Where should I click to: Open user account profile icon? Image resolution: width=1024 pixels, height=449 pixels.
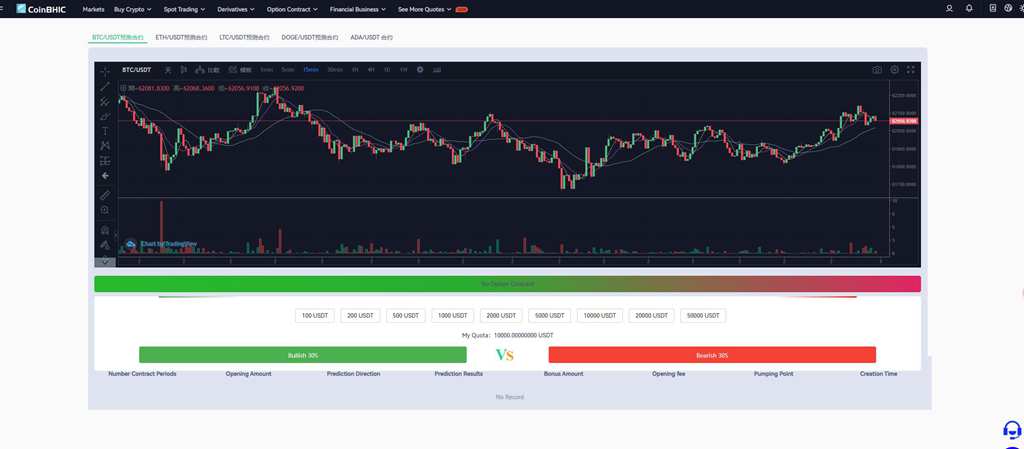click(x=949, y=9)
